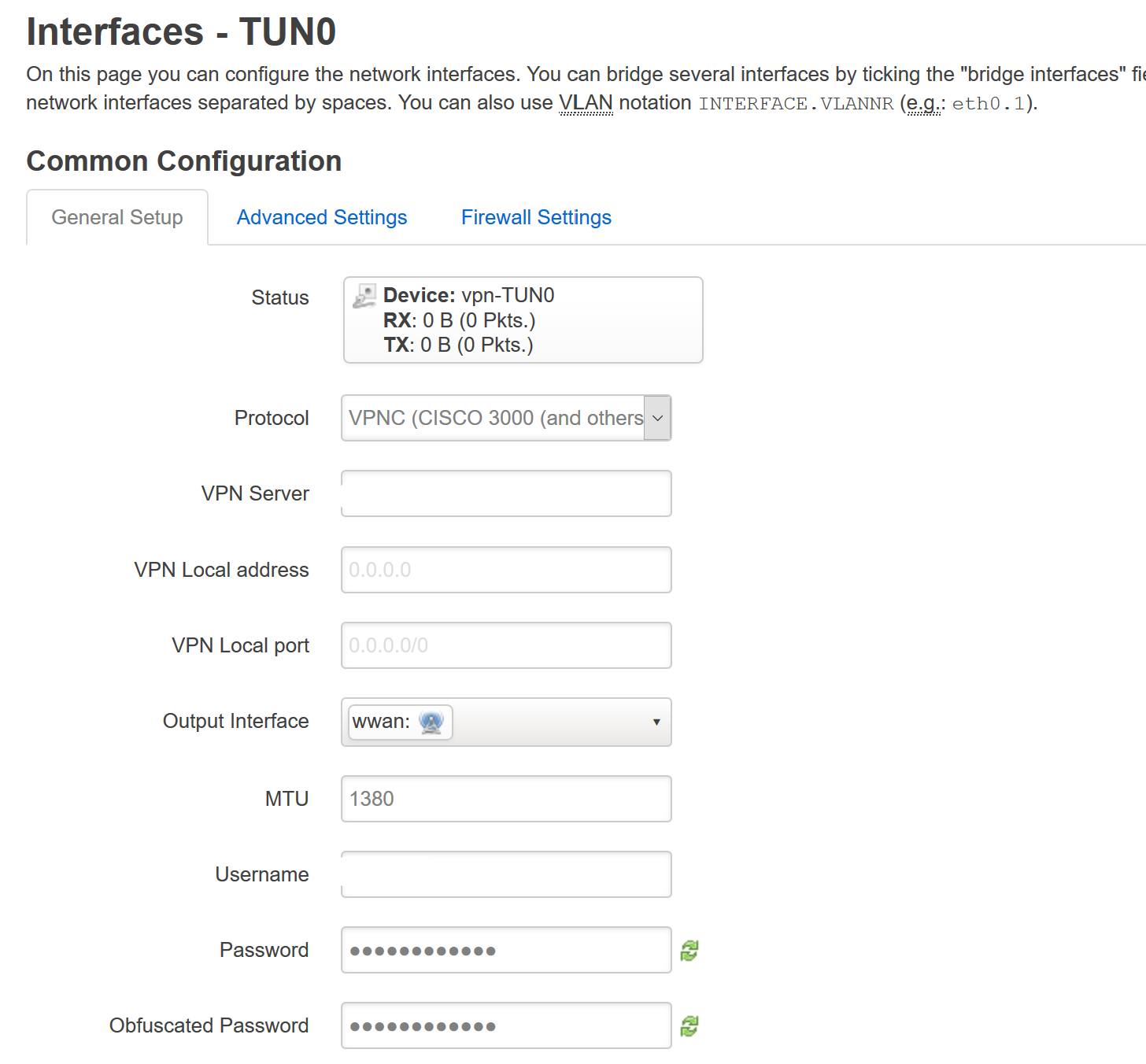Focus the VPN Local address field
The image size is (1146, 1064).
click(x=506, y=570)
